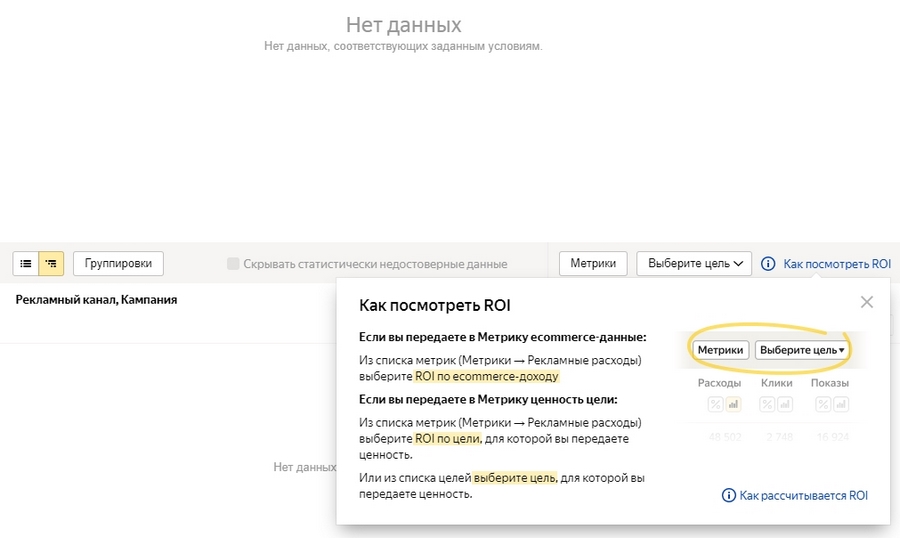This screenshot has height=538, width=900.
Task: Click Выберите цель dropdown in popup illustration
Action: (x=802, y=350)
